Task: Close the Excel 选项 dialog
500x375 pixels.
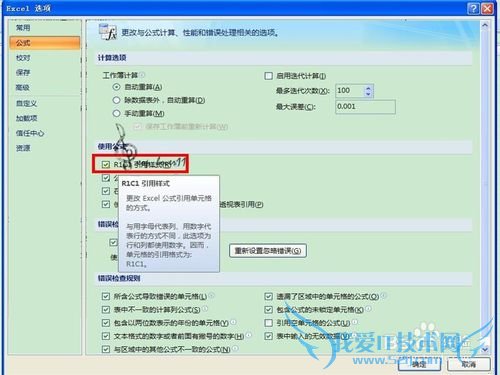Action: (x=487, y=8)
